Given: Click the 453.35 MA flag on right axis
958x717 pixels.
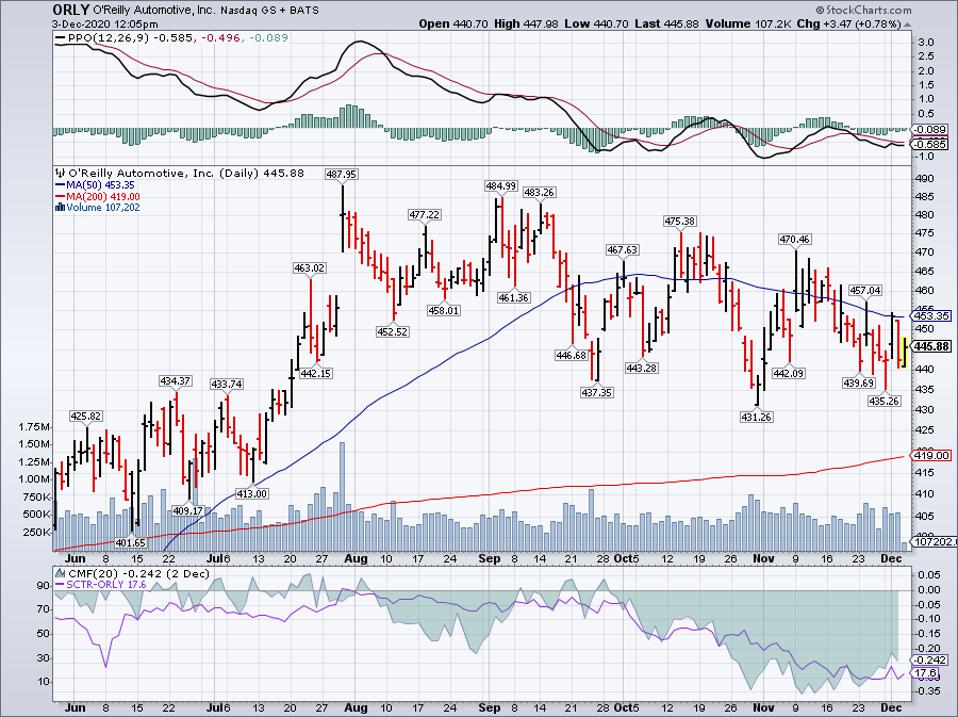Looking at the screenshot, I should 931,316.
